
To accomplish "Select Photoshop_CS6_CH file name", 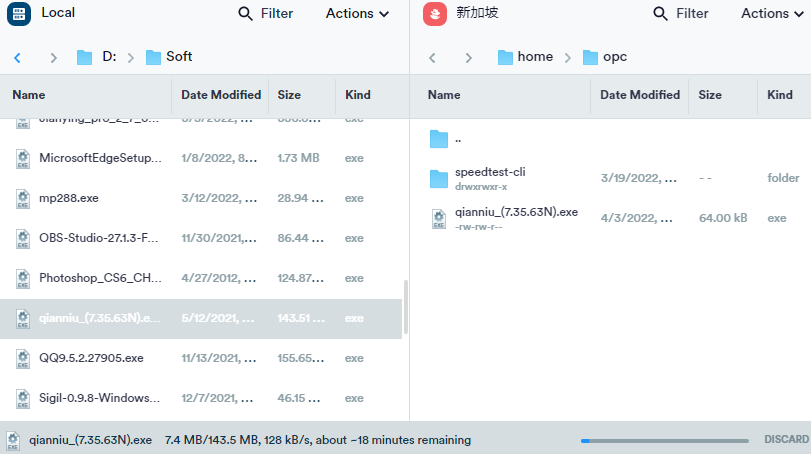I will click(100, 278).
